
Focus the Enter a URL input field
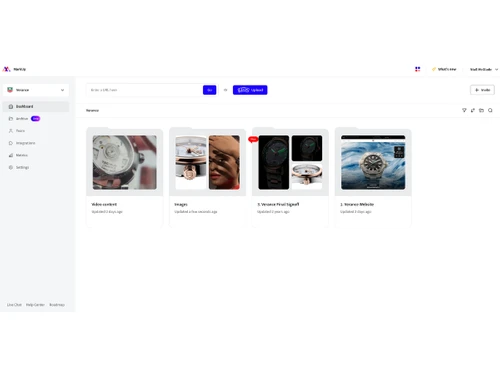(x=145, y=90)
